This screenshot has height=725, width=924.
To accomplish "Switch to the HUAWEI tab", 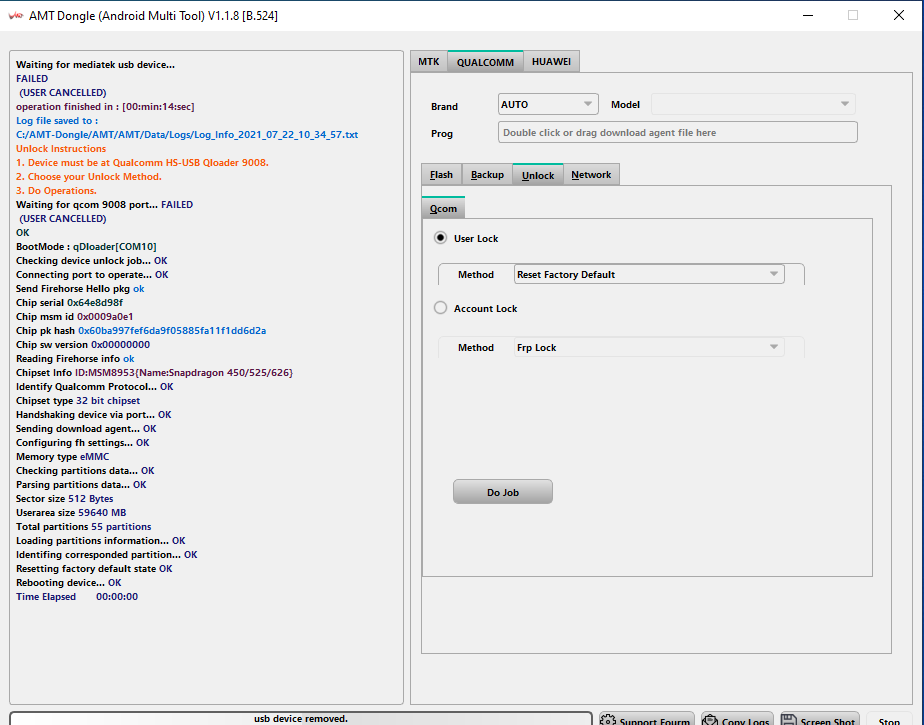I will coord(551,62).
